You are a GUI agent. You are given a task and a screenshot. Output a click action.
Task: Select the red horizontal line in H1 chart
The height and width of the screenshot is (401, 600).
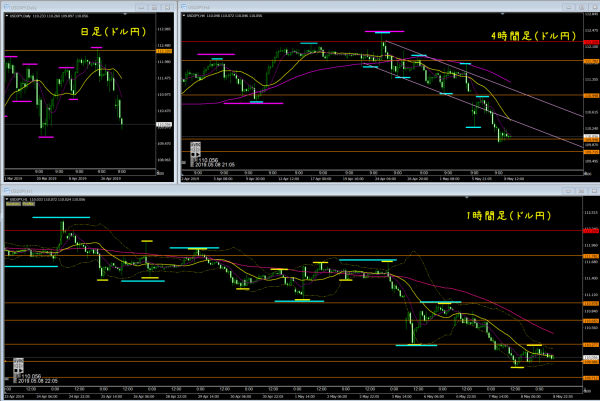293,231
